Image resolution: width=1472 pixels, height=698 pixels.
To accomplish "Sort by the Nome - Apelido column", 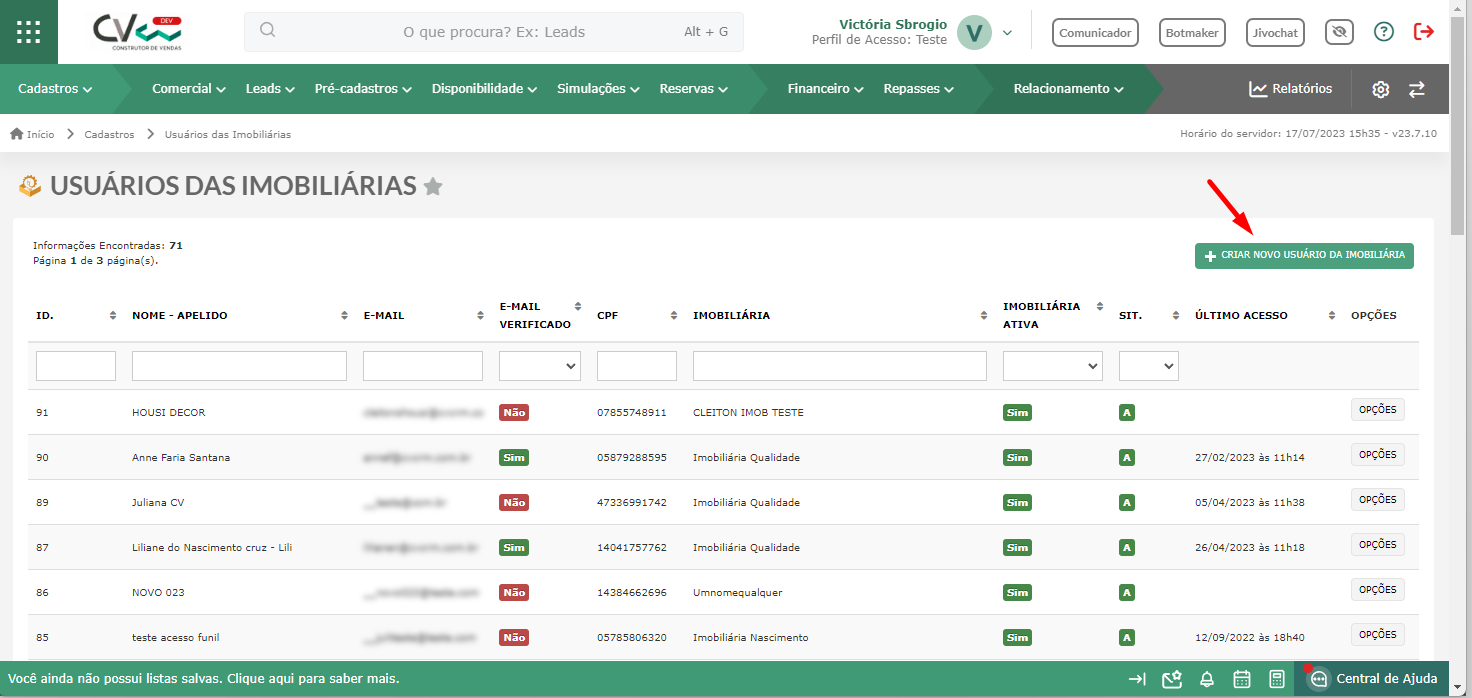I will point(343,316).
